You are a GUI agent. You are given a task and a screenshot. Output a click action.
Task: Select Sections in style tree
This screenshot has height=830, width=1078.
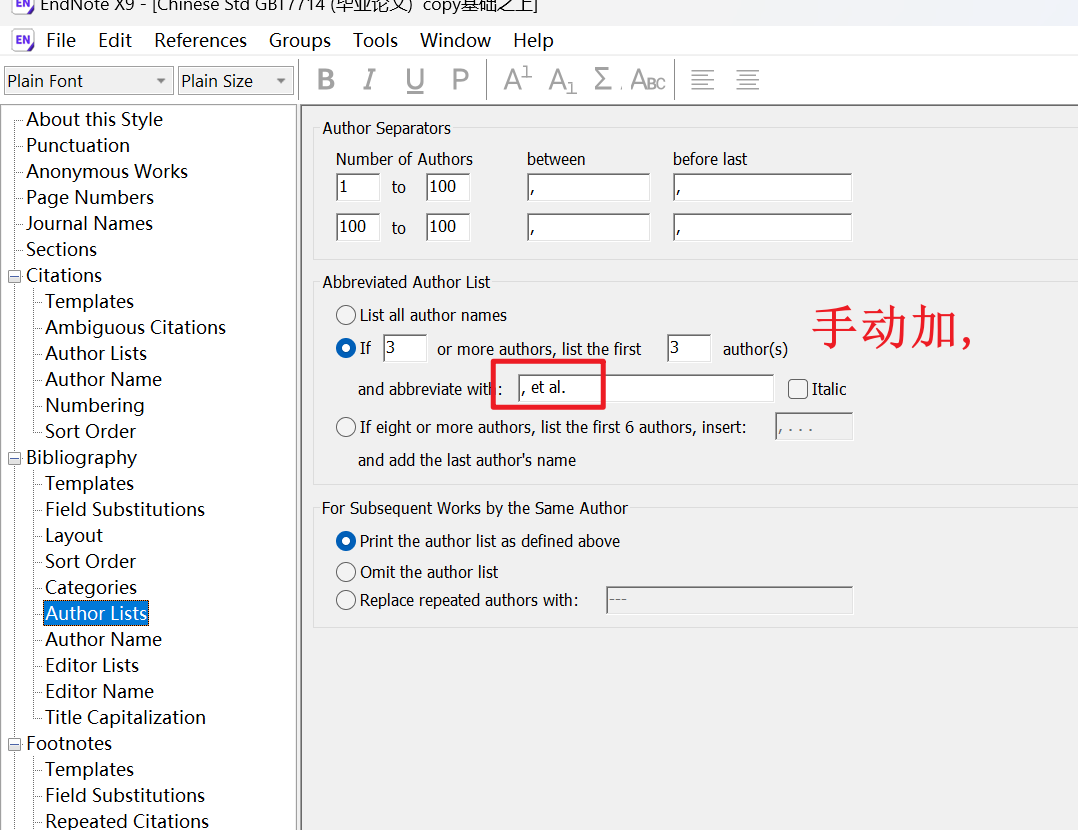pyautogui.click(x=61, y=250)
